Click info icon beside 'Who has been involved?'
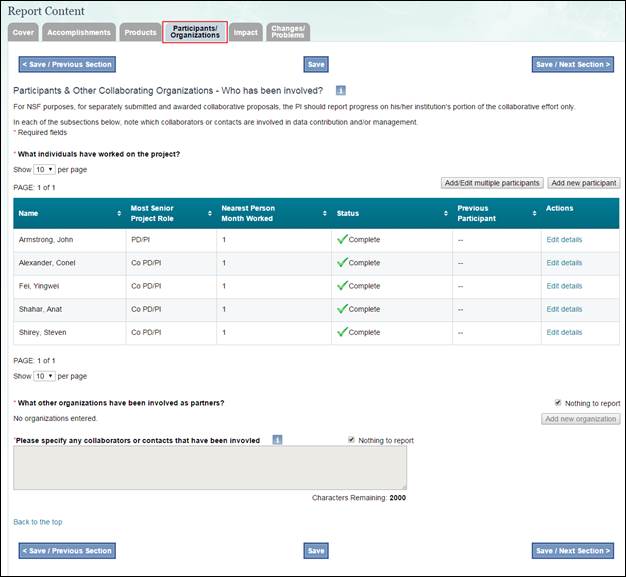 coord(340,90)
